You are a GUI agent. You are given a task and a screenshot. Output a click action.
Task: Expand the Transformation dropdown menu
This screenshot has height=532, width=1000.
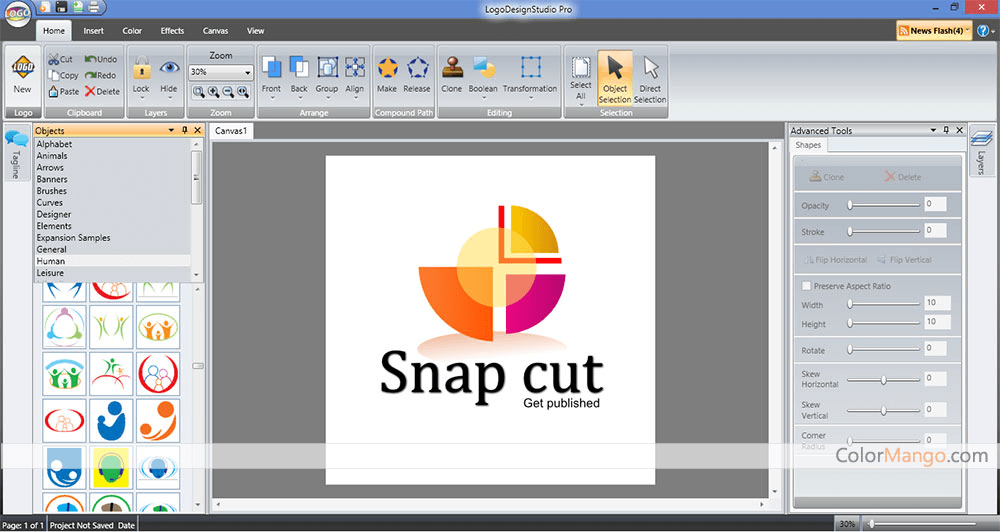click(530, 74)
